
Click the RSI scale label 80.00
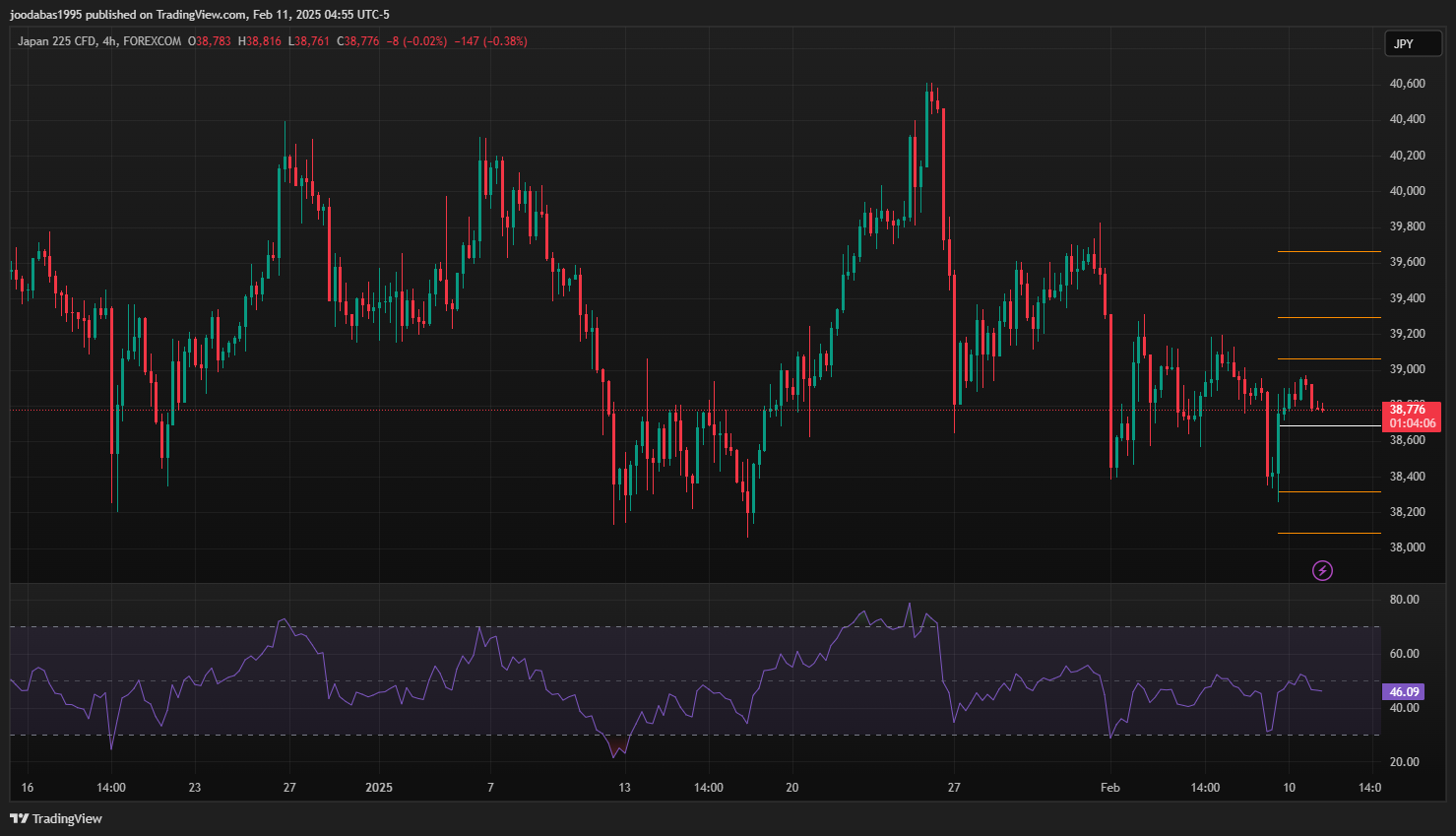click(x=1404, y=600)
